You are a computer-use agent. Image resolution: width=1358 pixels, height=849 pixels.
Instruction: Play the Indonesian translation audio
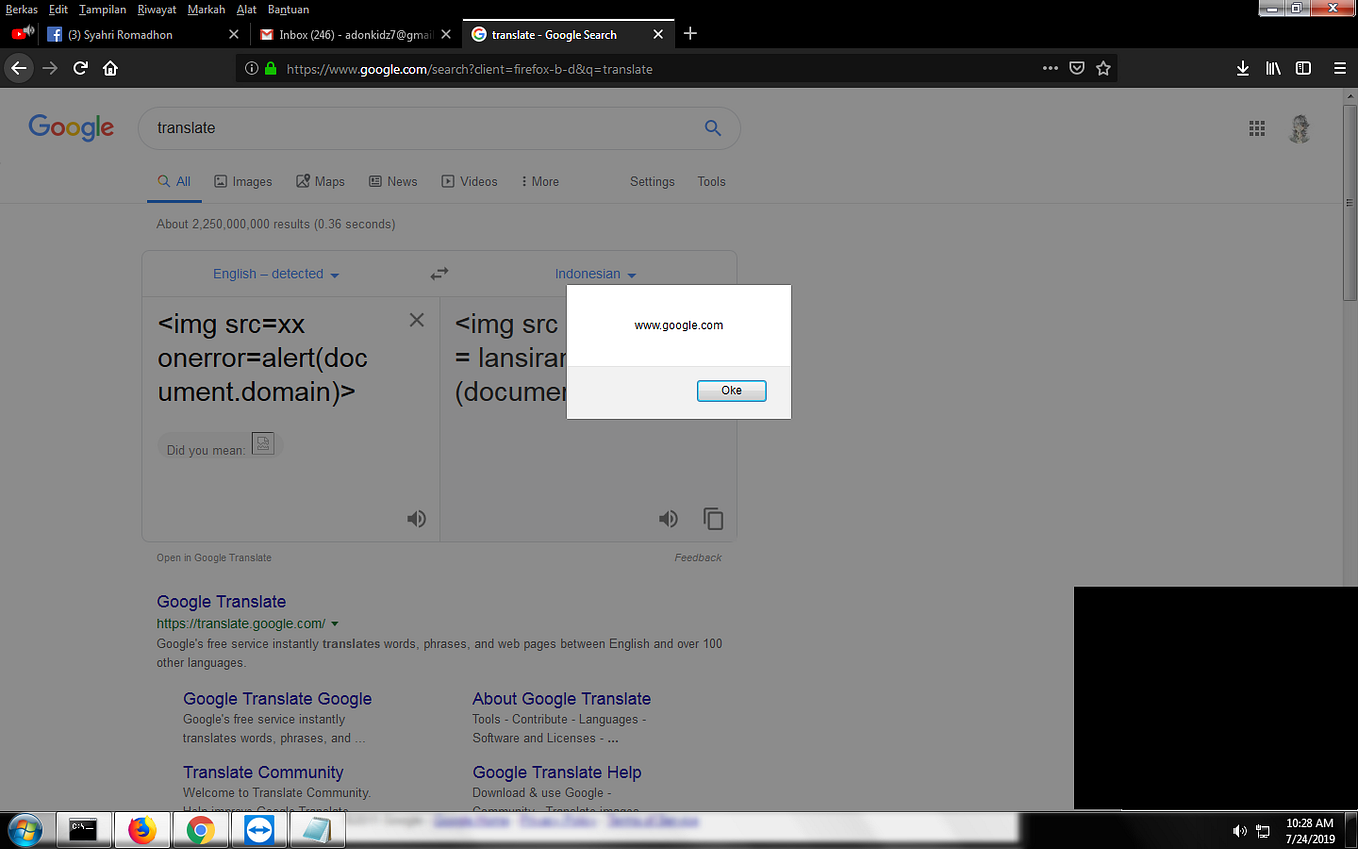tap(668, 518)
